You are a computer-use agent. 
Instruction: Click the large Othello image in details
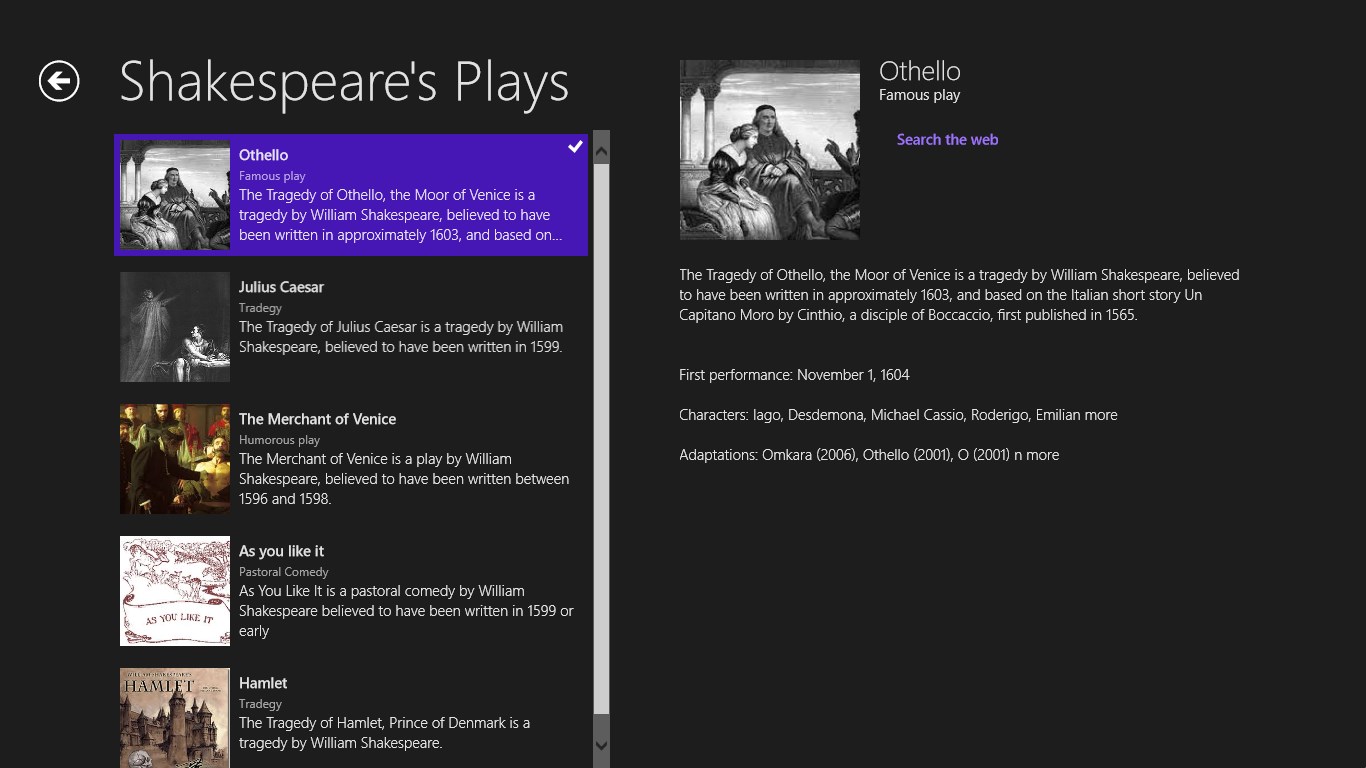[769, 150]
